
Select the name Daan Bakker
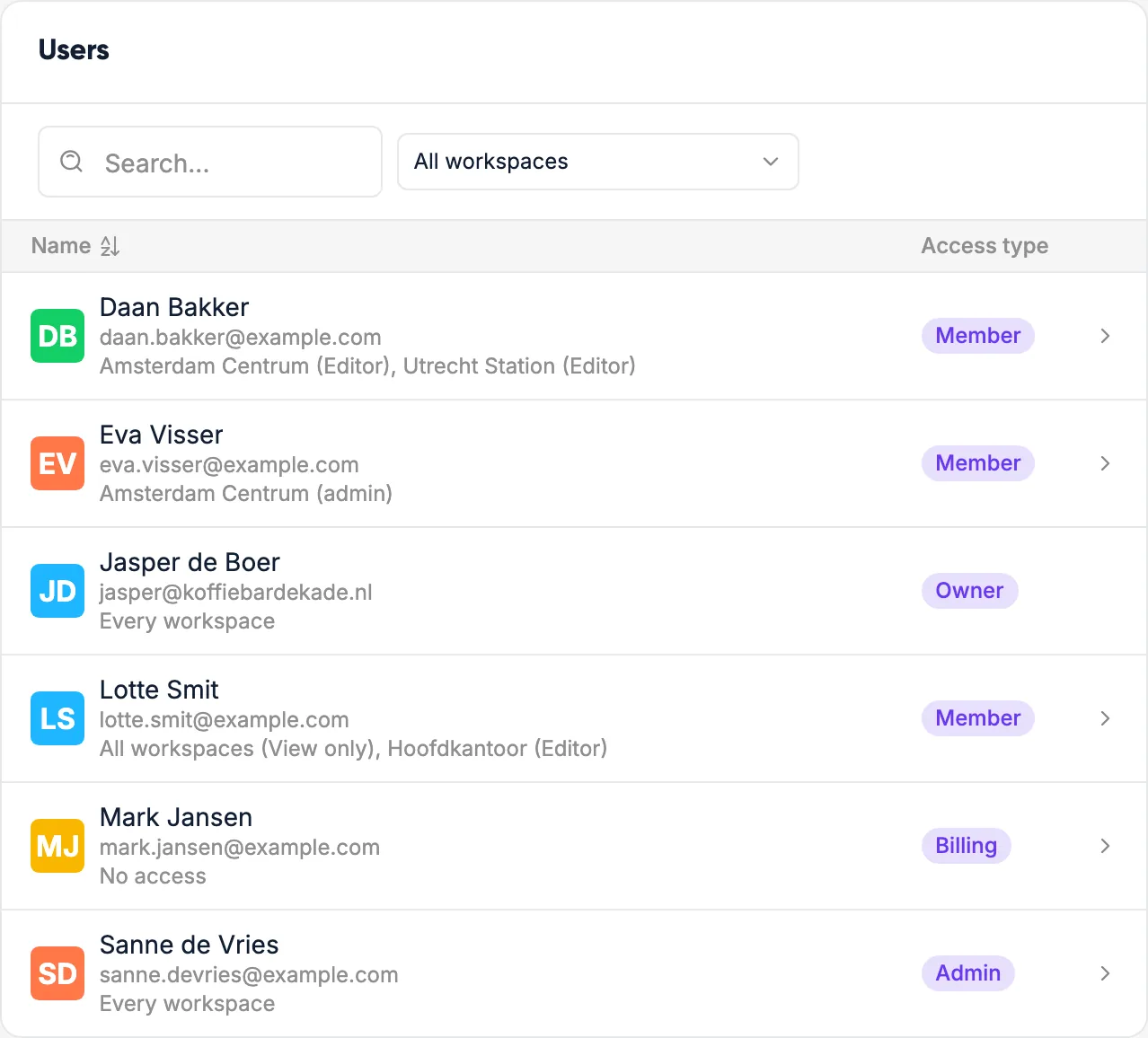tap(174, 307)
